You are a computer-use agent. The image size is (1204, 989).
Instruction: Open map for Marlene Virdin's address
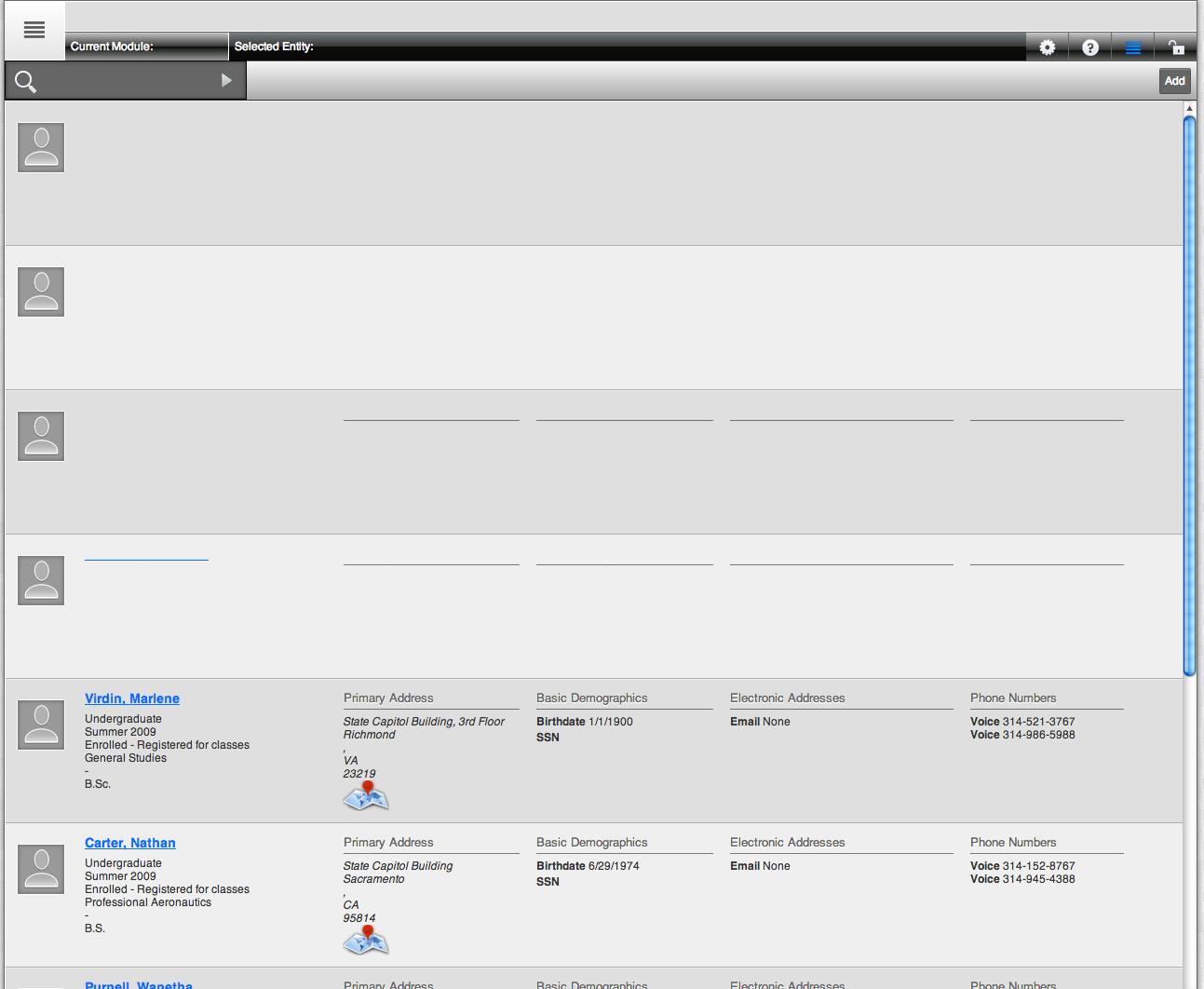[366, 795]
